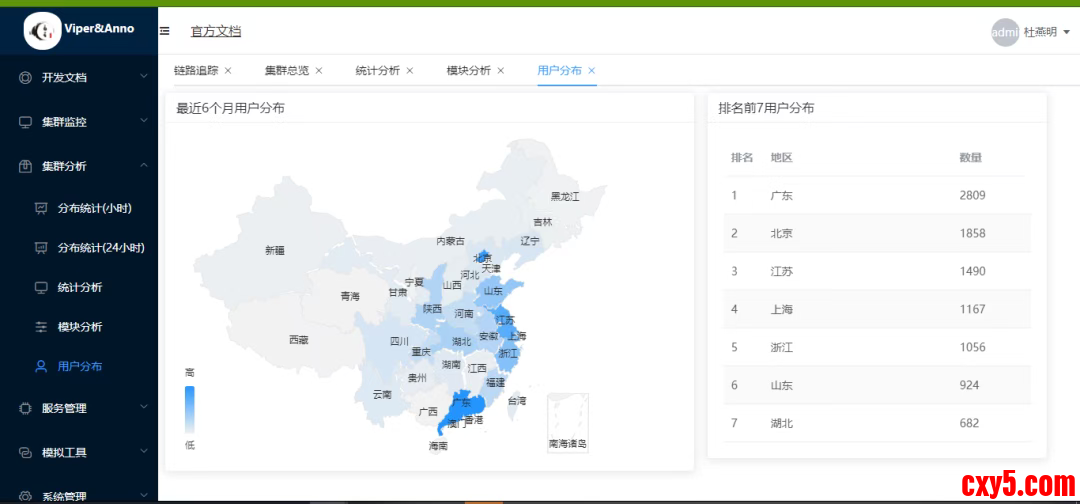Expand the 服务管理 menu section
The image size is (1080, 504).
[x=144, y=408]
